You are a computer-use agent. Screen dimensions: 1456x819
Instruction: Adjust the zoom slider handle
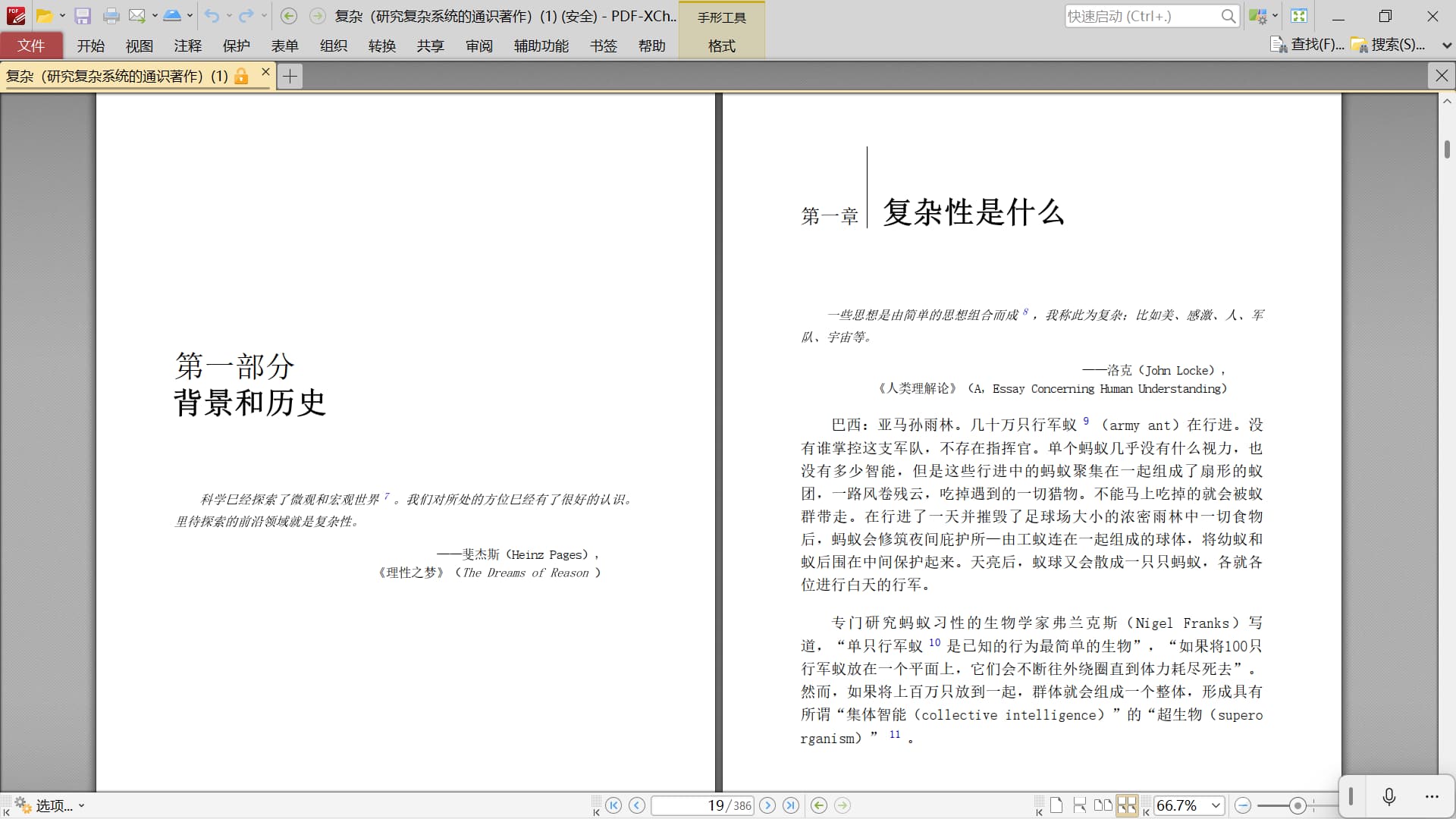[1298, 805]
